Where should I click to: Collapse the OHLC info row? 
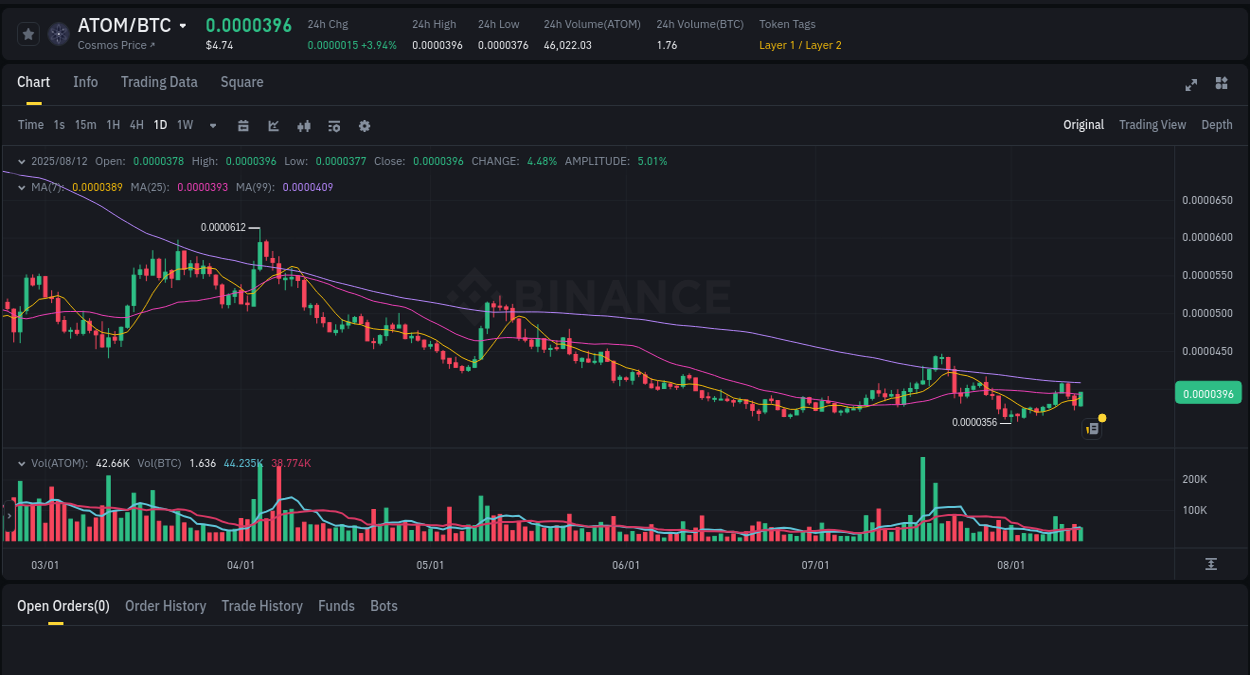click(21, 161)
